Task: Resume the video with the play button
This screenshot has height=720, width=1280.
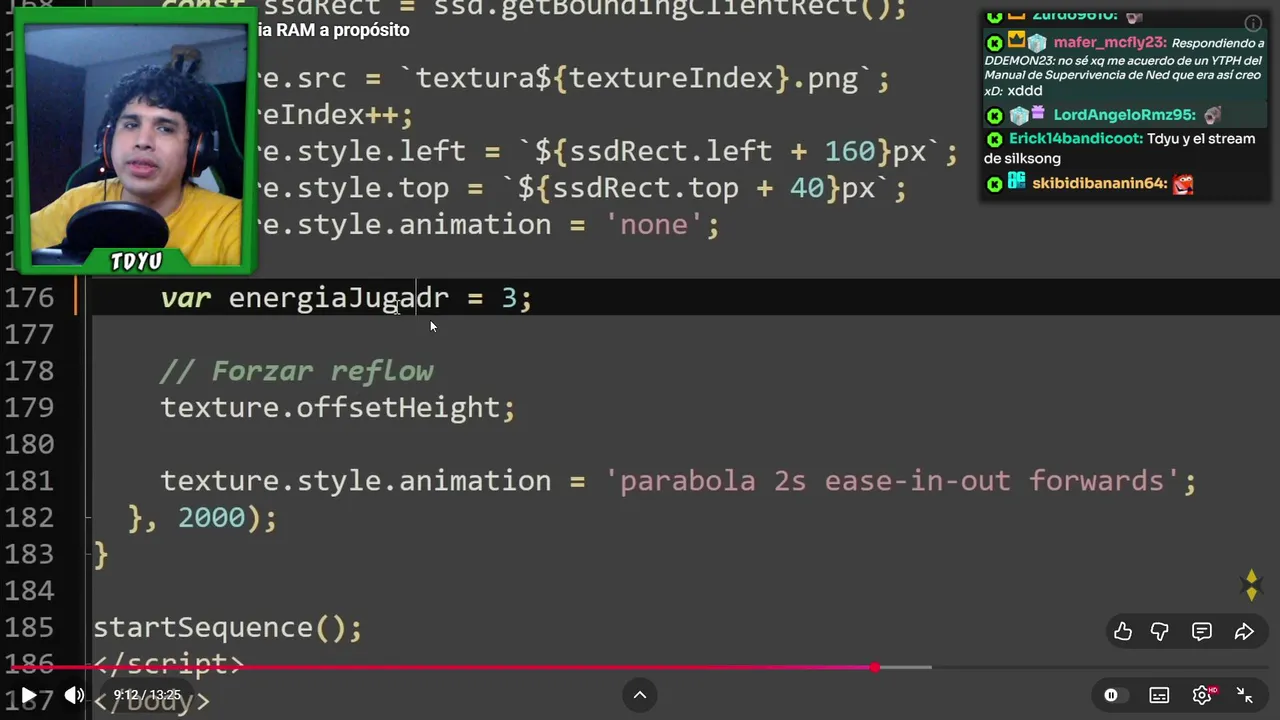Action: pos(29,695)
